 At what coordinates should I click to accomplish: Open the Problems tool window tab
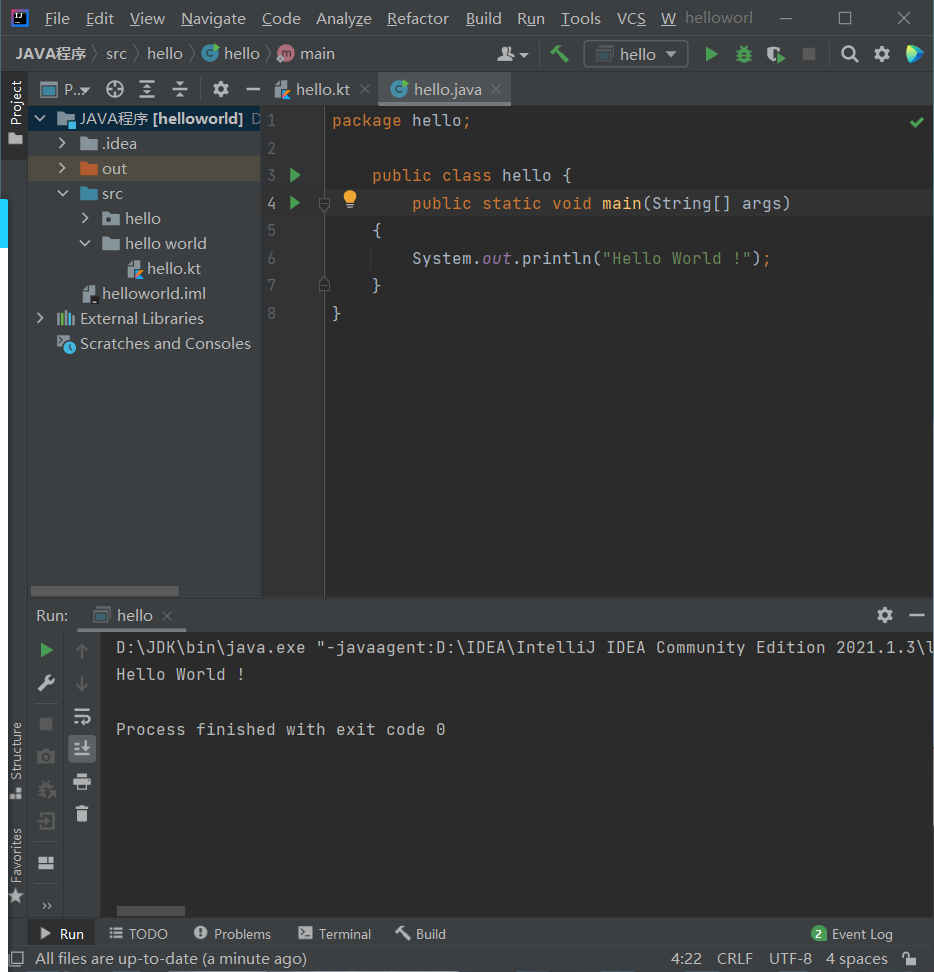point(232,934)
